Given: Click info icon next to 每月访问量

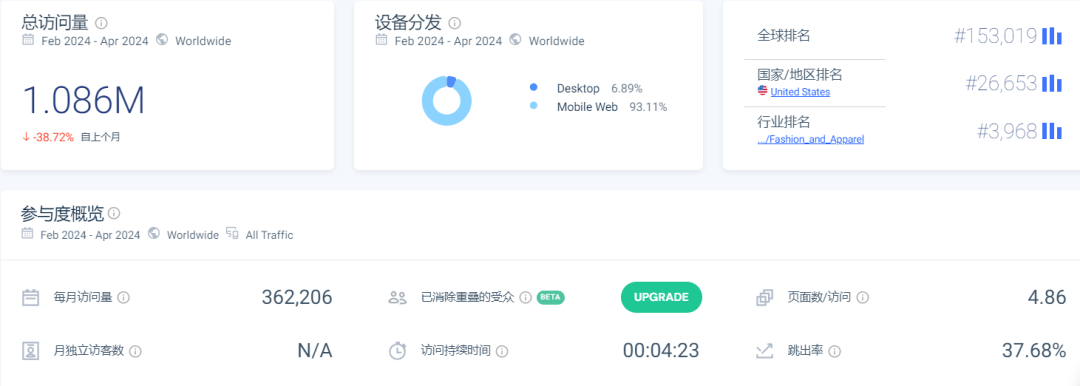Looking at the screenshot, I should point(123,298).
